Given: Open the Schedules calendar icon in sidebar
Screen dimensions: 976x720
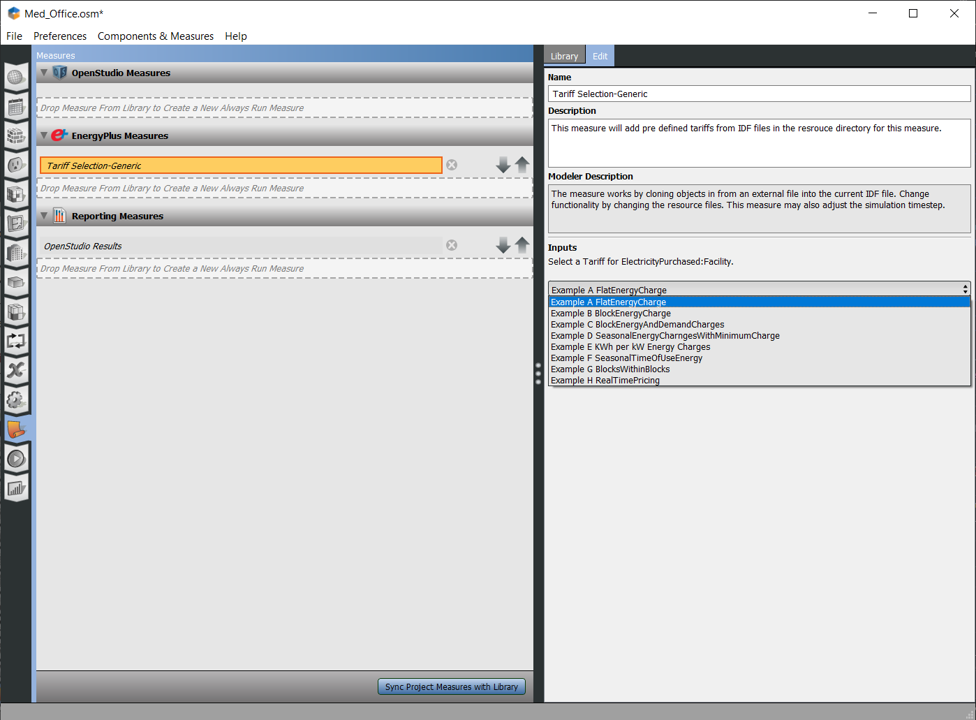Looking at the screenshot, I should (16, 106).
